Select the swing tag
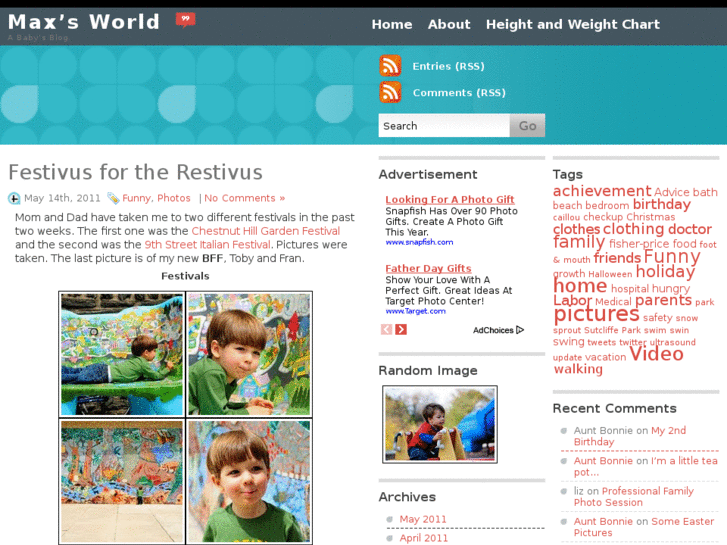This screenshot has width=727, height=545. coord(568,342)
